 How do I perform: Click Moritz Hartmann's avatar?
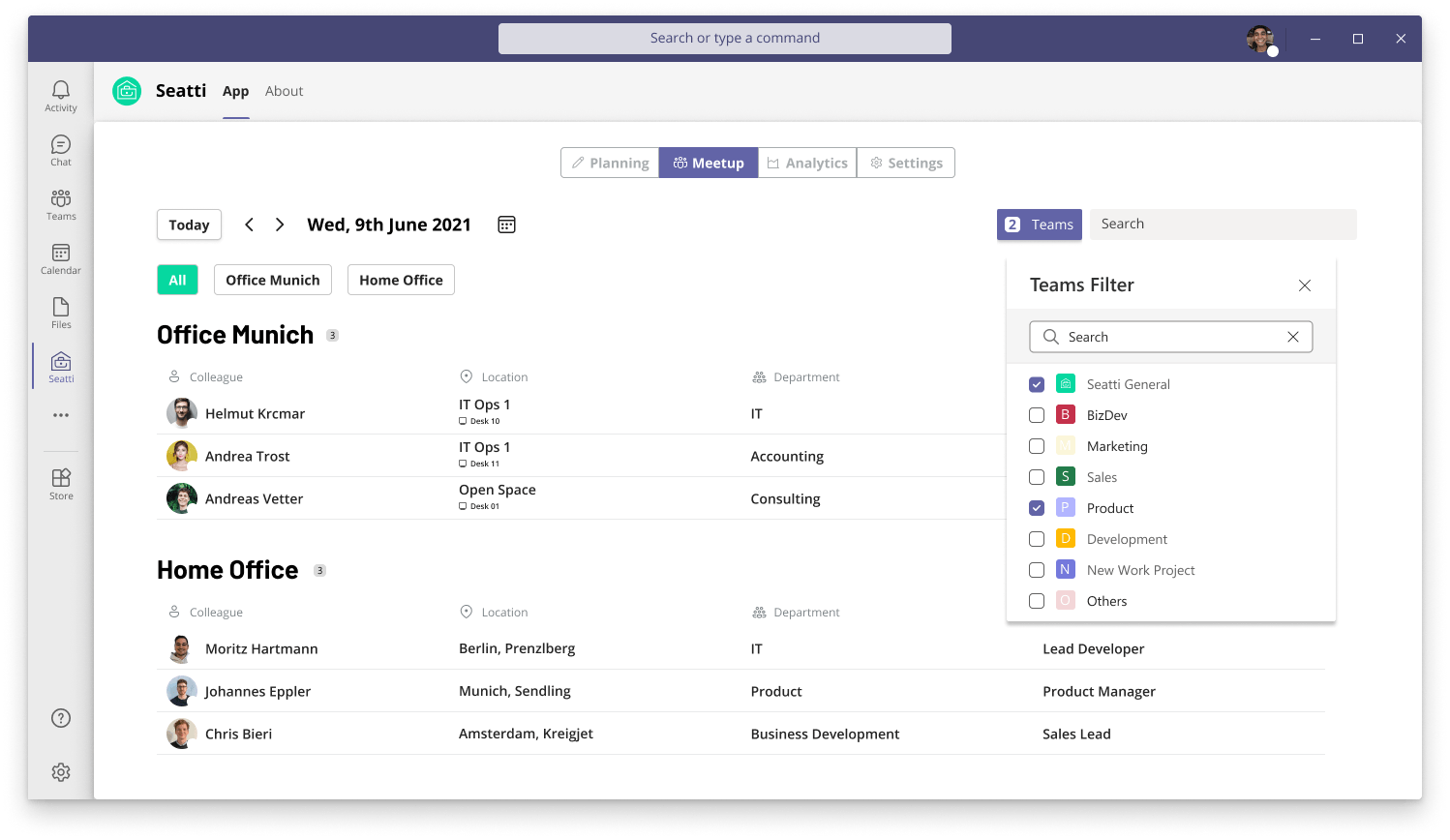[182, 648]
